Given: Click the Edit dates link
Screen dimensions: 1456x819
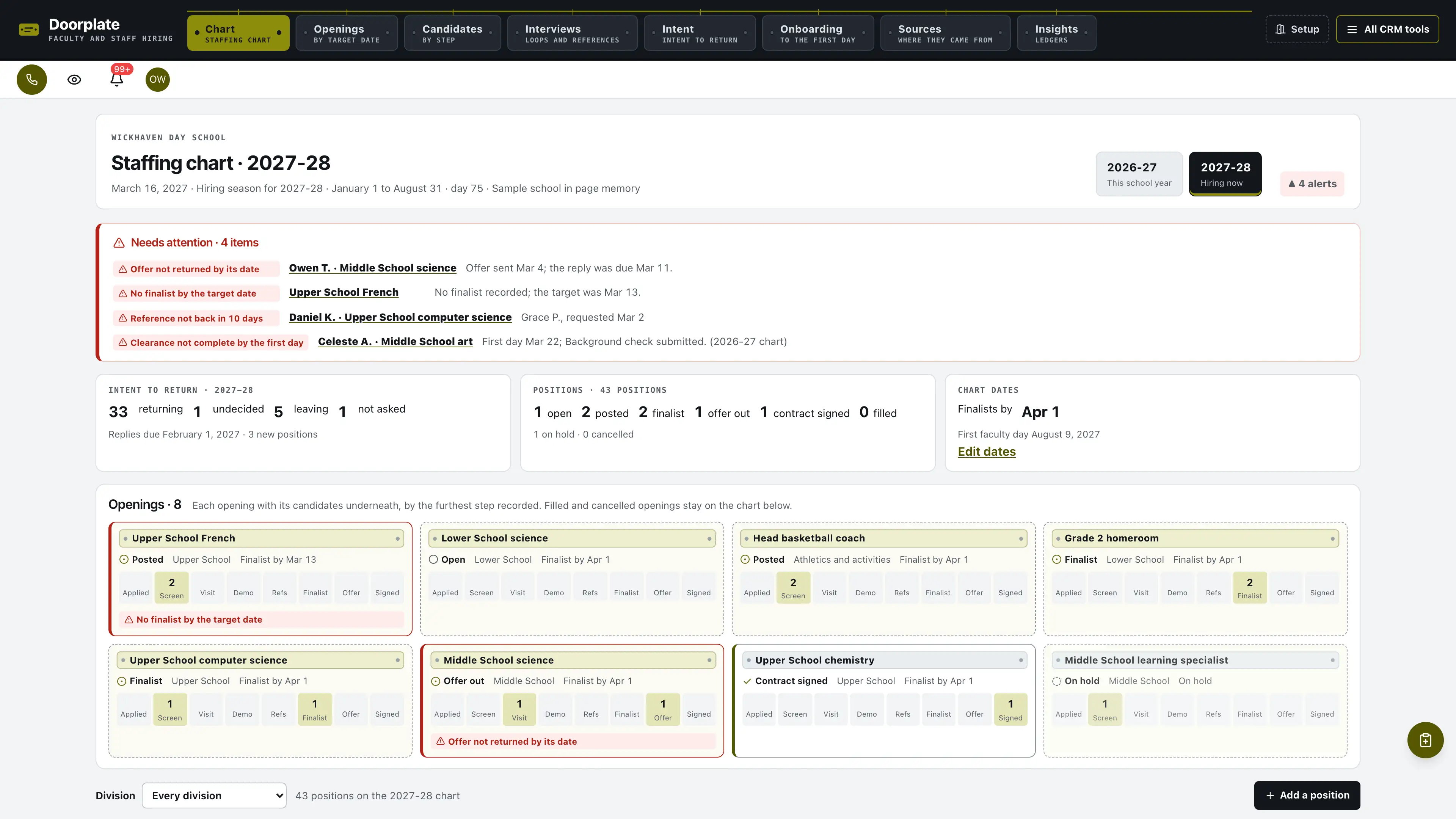Looking at the screenshot, I should pos(986,452).
